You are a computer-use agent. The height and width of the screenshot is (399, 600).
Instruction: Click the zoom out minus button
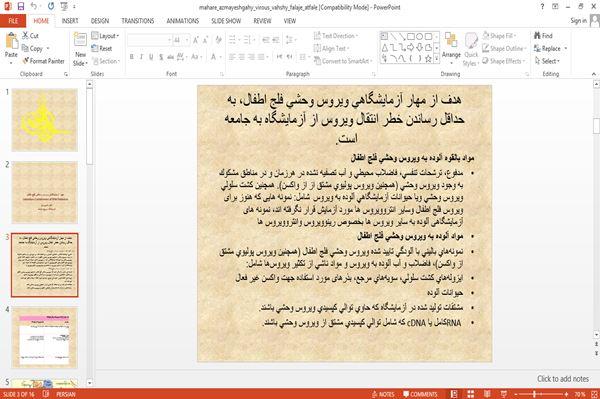[516, 394]
